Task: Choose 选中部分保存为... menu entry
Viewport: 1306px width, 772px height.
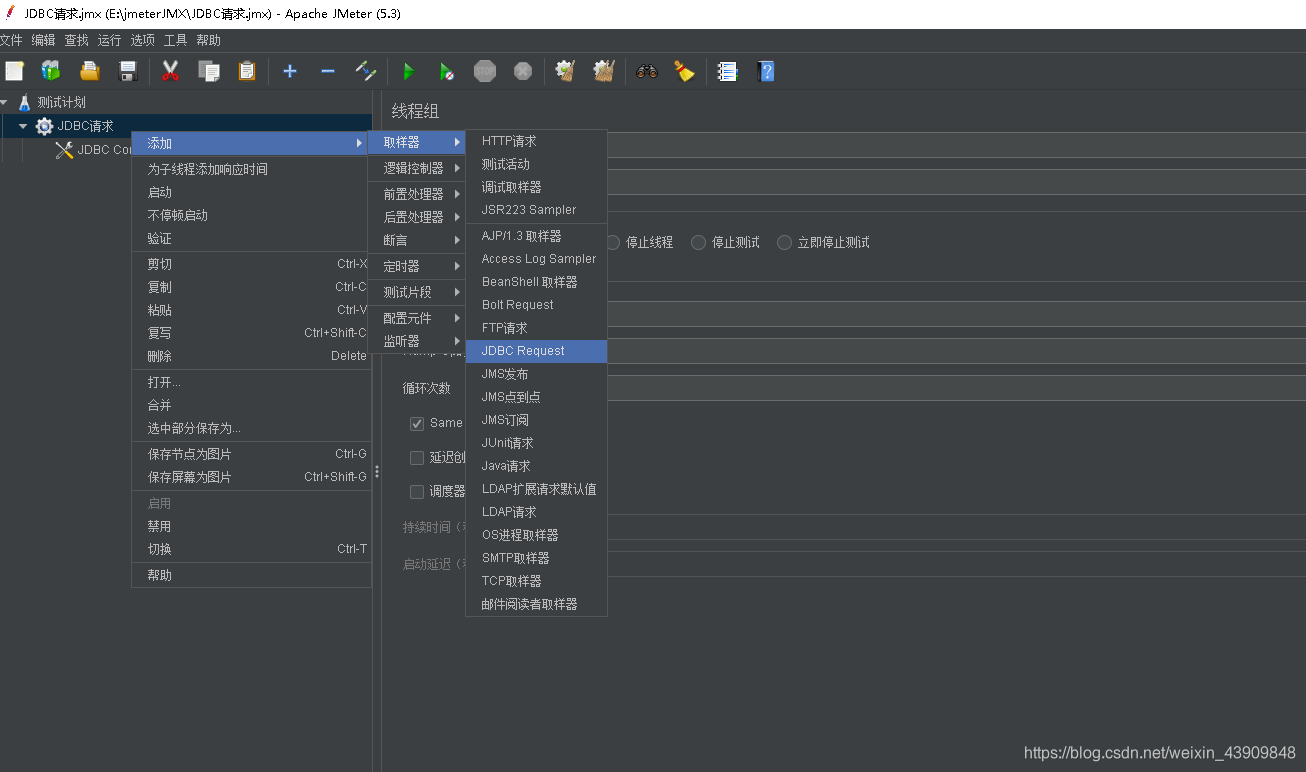Action: click(251, 428)
